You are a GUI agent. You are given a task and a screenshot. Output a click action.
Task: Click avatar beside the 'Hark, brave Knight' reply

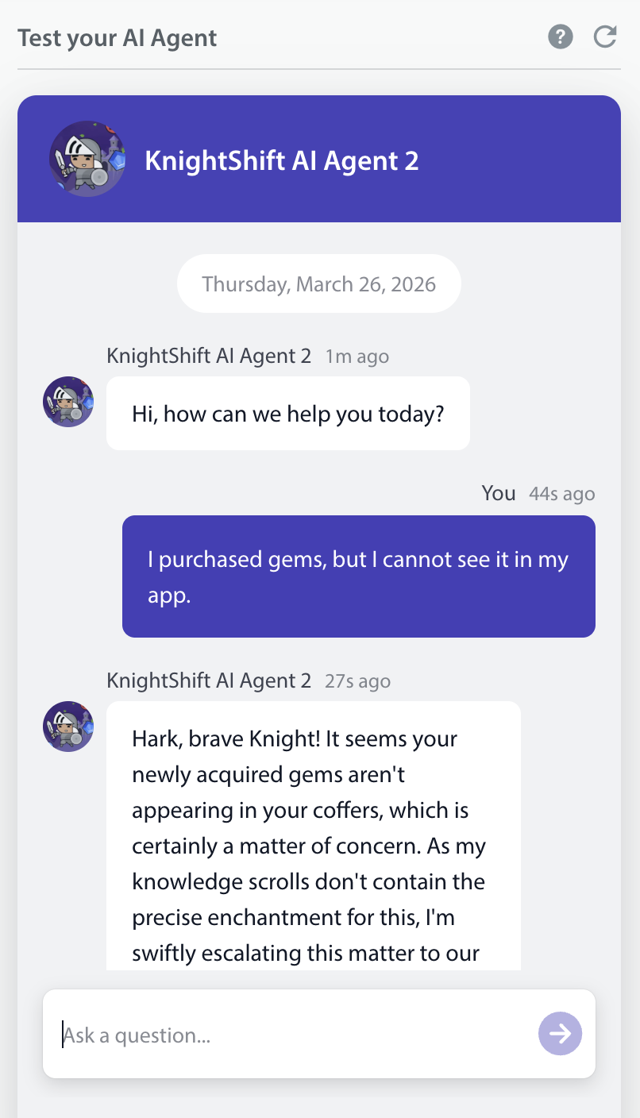click(68, 727)
